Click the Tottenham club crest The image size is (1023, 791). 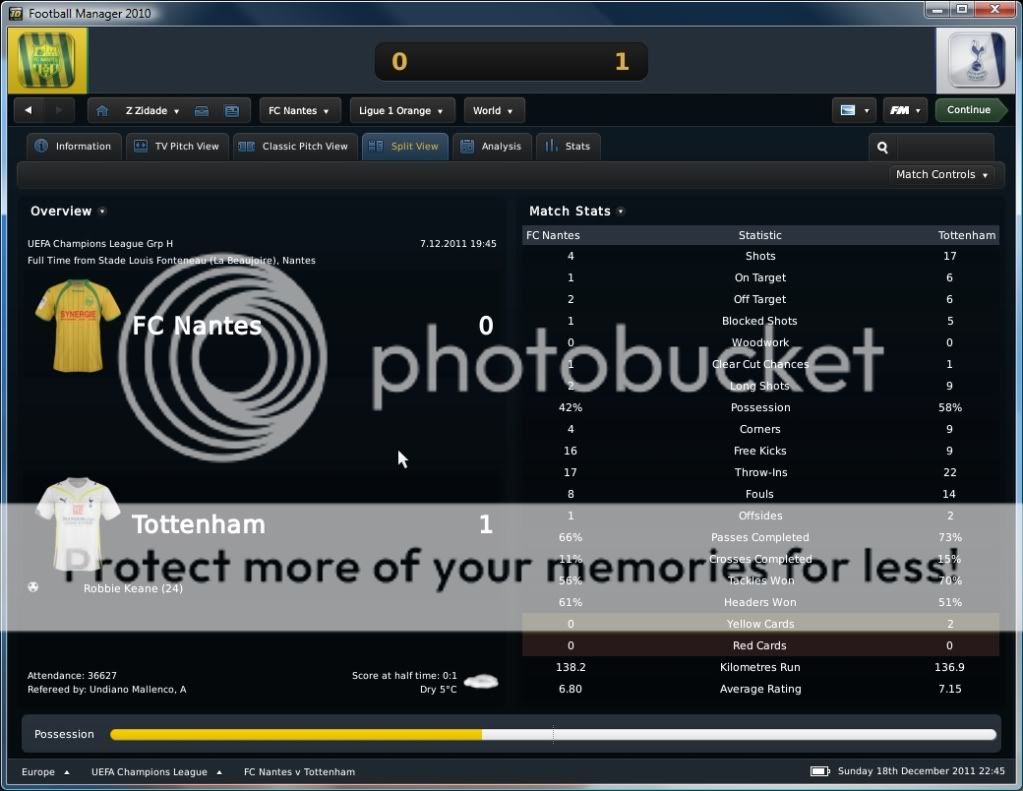(x=975, y=61)
